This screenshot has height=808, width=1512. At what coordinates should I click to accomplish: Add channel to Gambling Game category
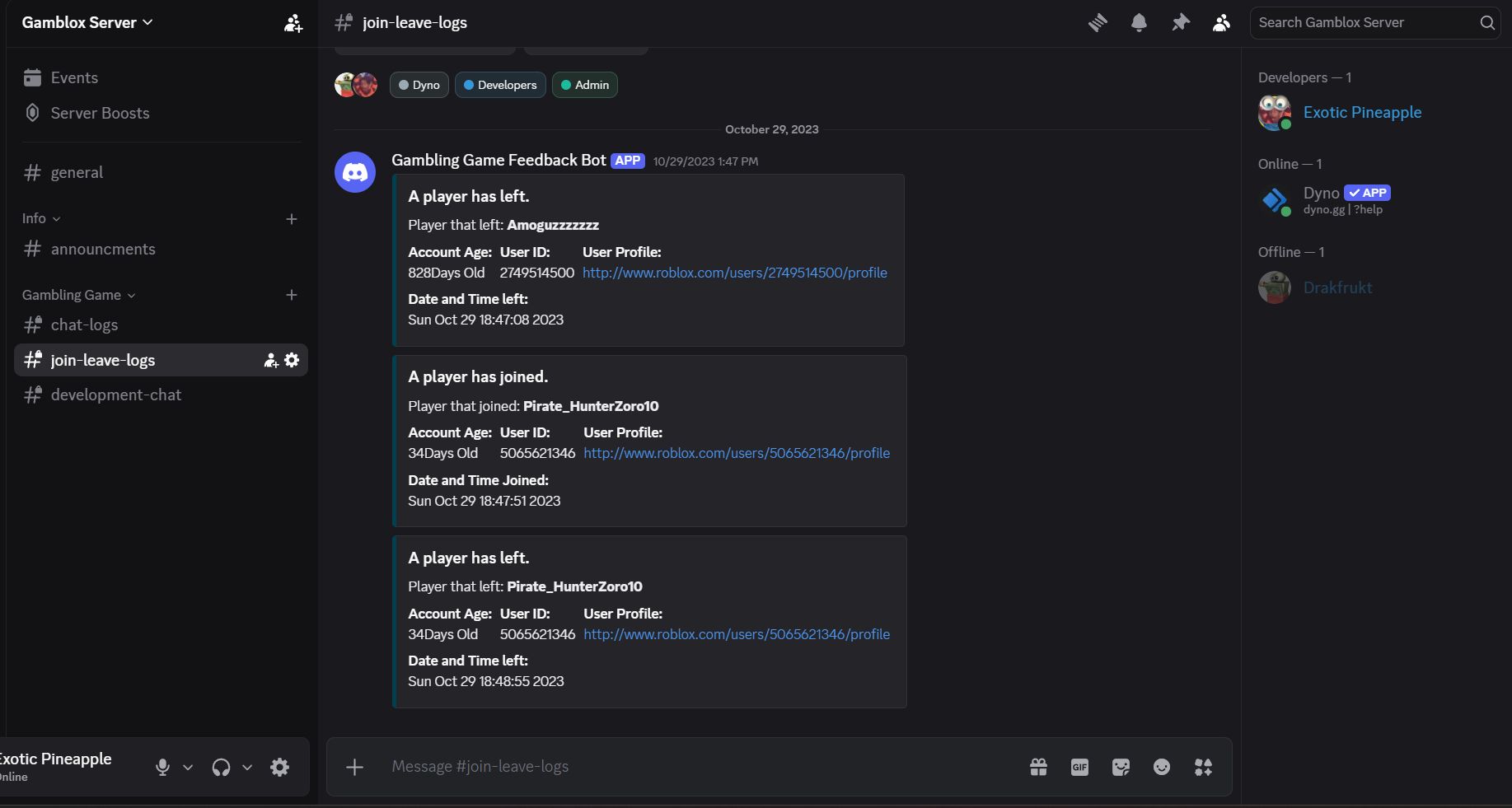tap(291, 295)
